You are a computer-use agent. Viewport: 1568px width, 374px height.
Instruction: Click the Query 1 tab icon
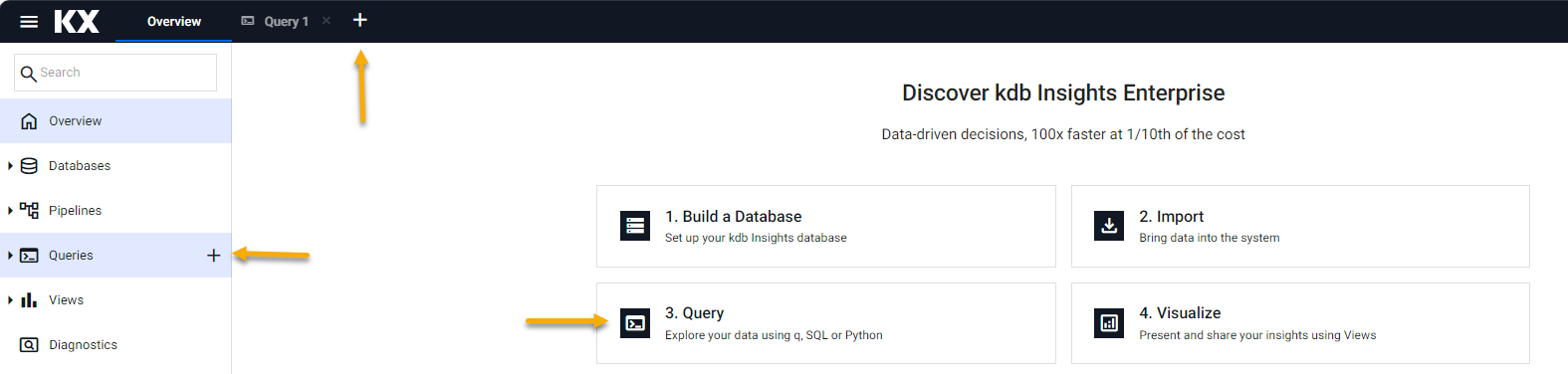248,21
